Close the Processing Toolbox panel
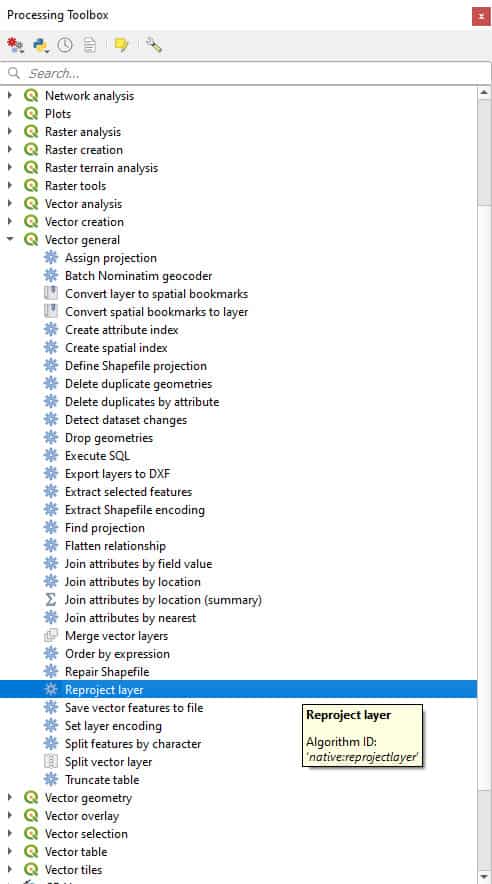The width and height of the screenshot is (492, 884). point(481,16)
